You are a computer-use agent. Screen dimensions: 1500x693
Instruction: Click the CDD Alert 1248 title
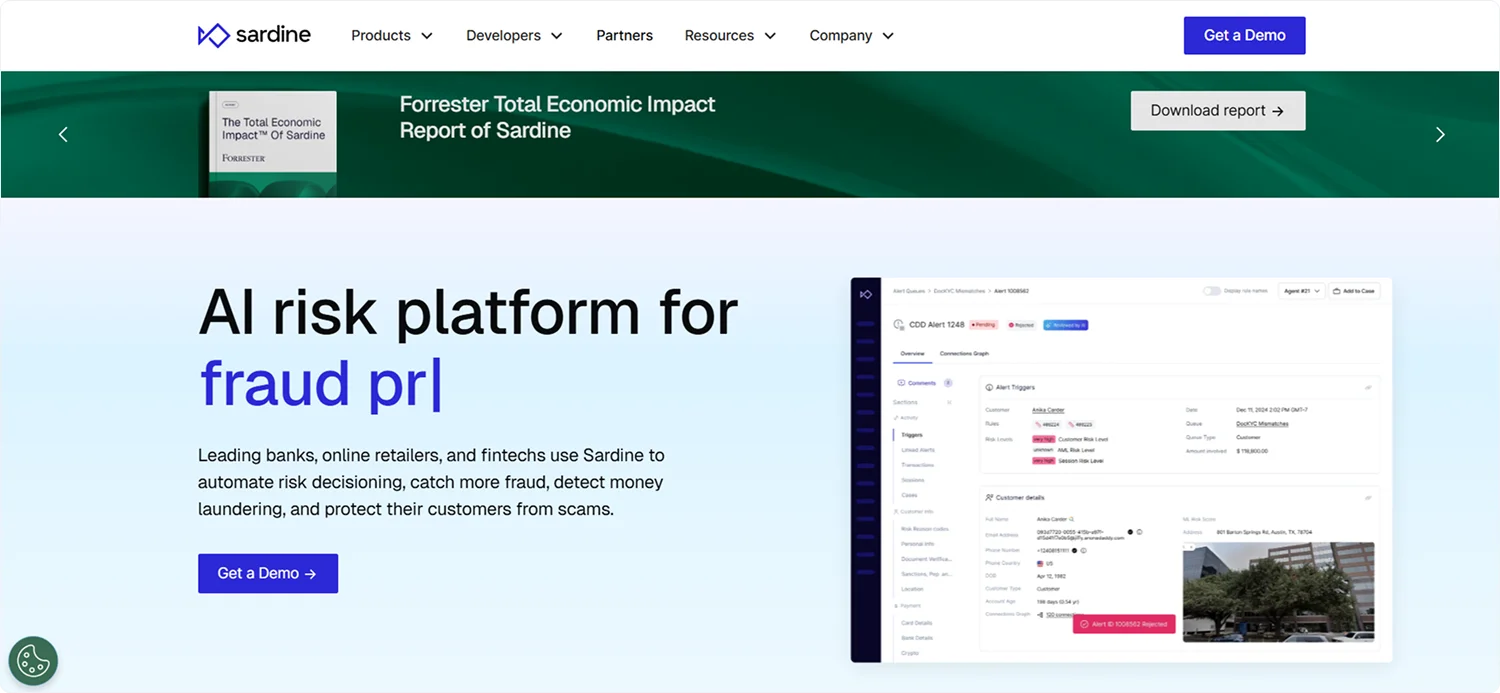point(935,325)
